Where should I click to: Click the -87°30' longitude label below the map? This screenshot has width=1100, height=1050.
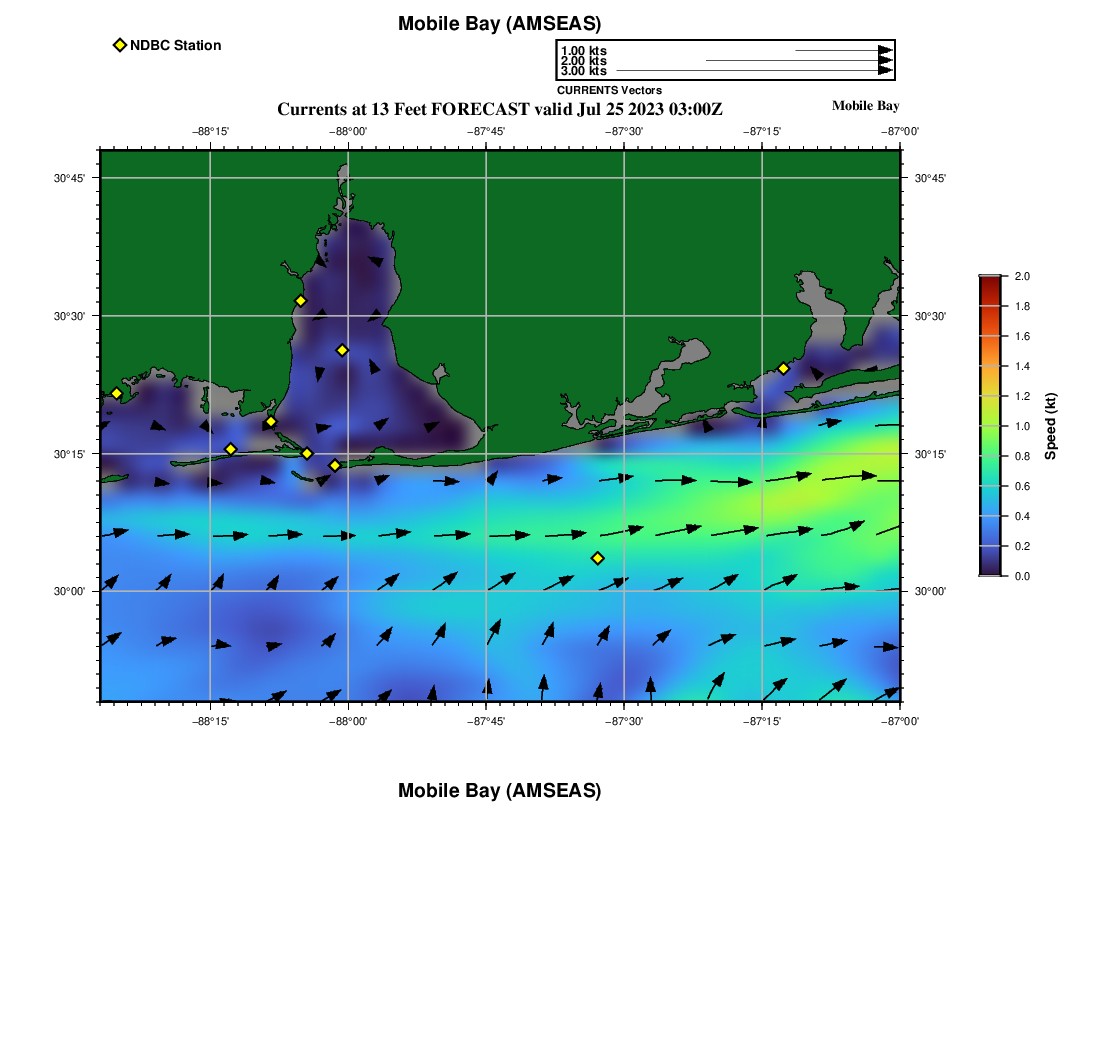[624, 719]
